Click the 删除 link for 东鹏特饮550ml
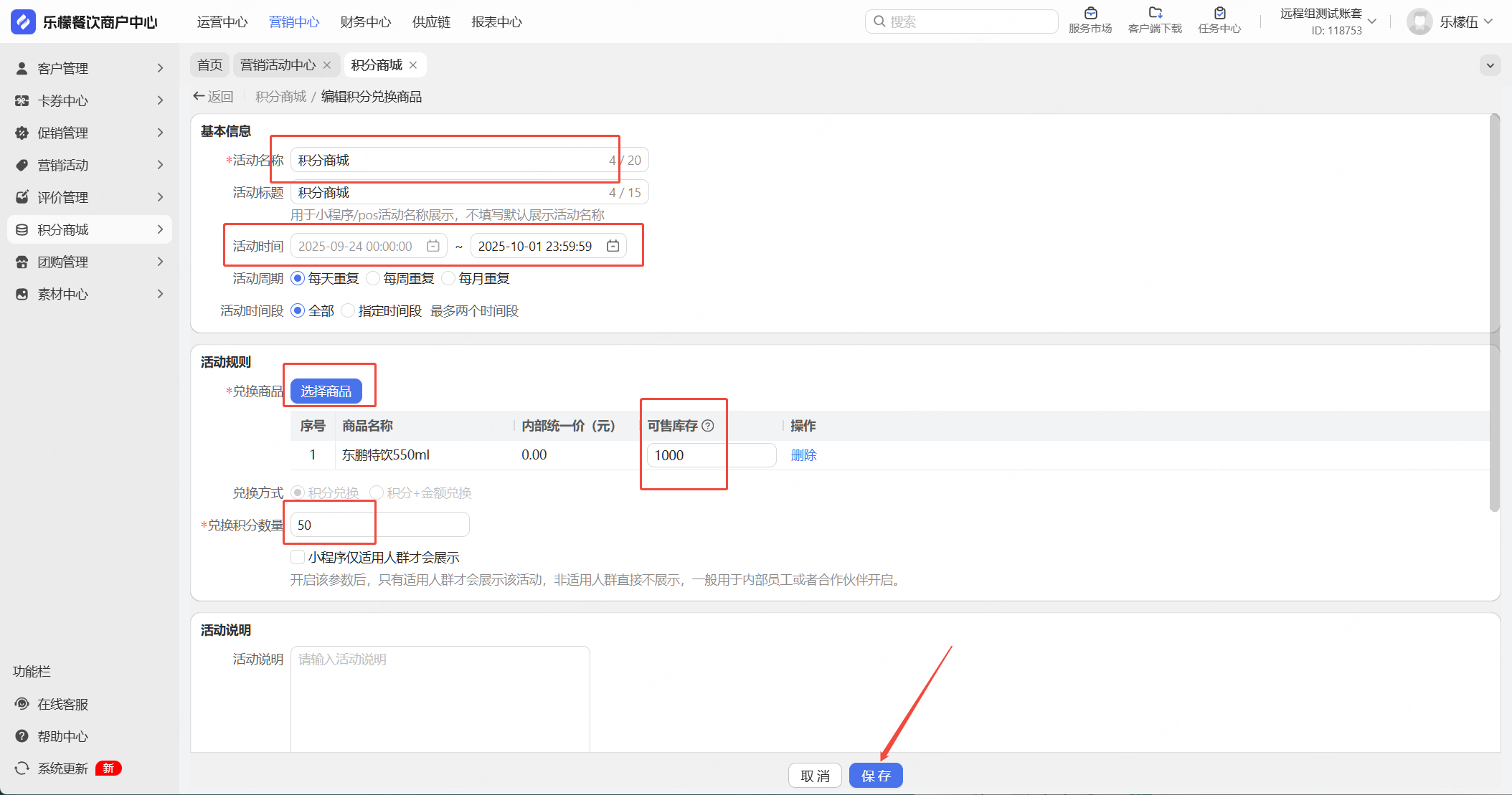This screenshot has width=1512, height=795. click(x=803, y=455)
